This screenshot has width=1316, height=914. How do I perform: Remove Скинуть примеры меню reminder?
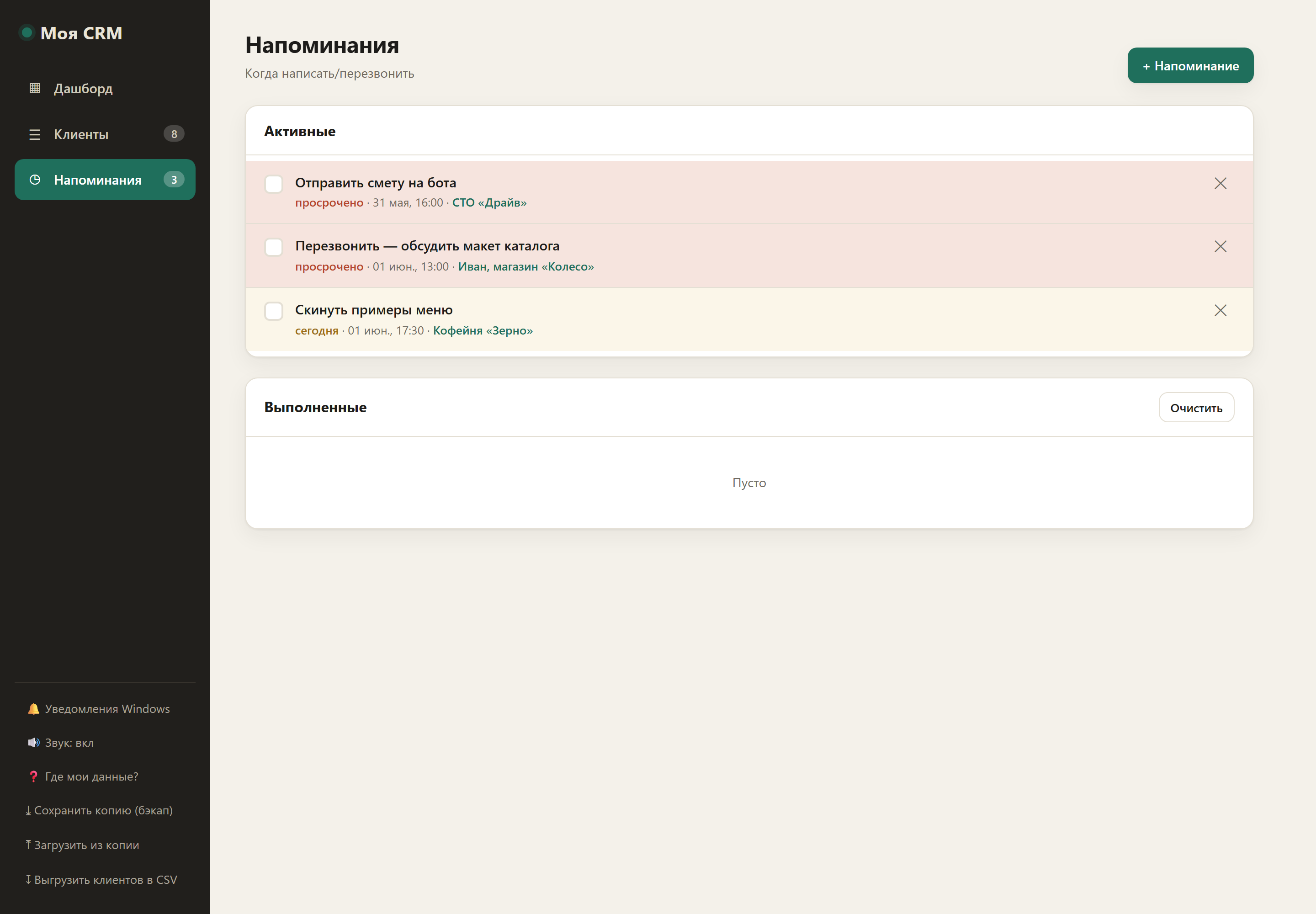[x=1220, y=310]
